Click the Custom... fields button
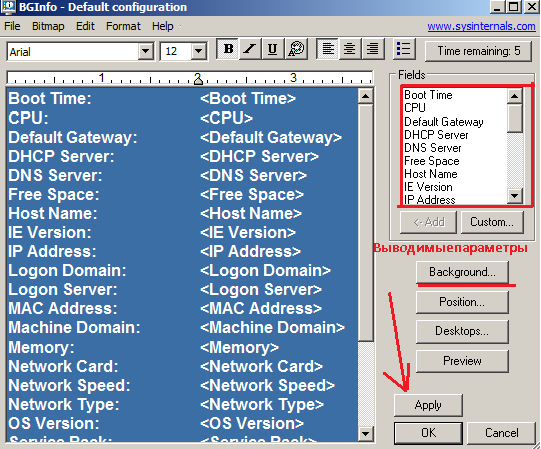This screenshot has height=449, width=541. coord(492,222)
